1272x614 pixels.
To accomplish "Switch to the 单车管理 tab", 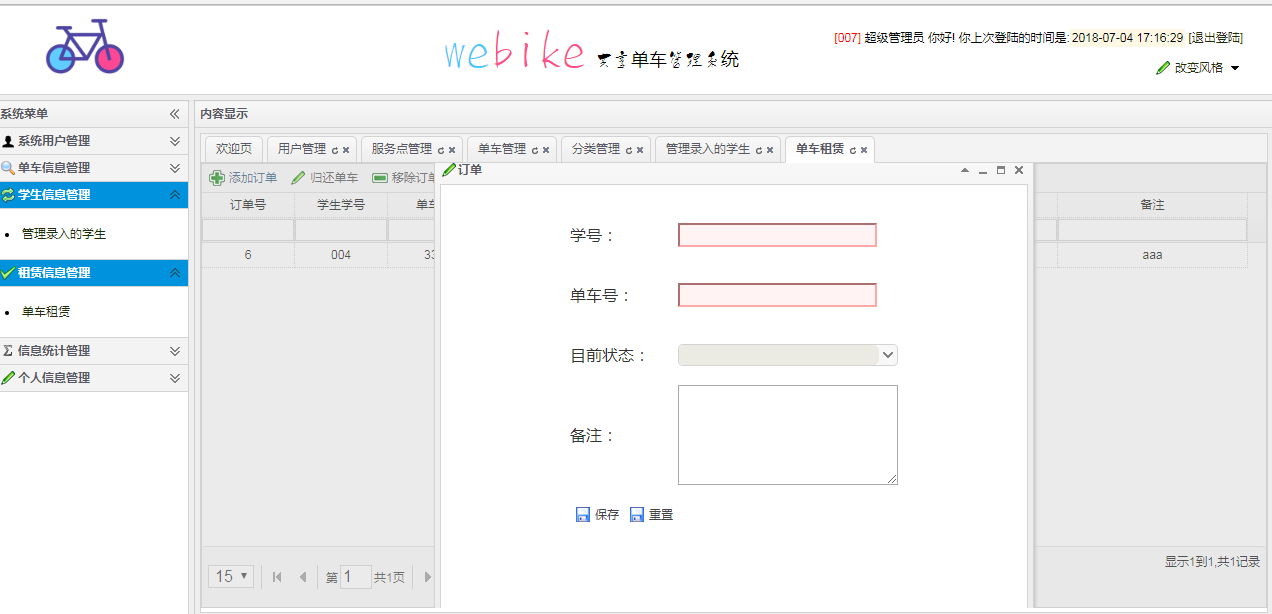I will coord(502,149).
